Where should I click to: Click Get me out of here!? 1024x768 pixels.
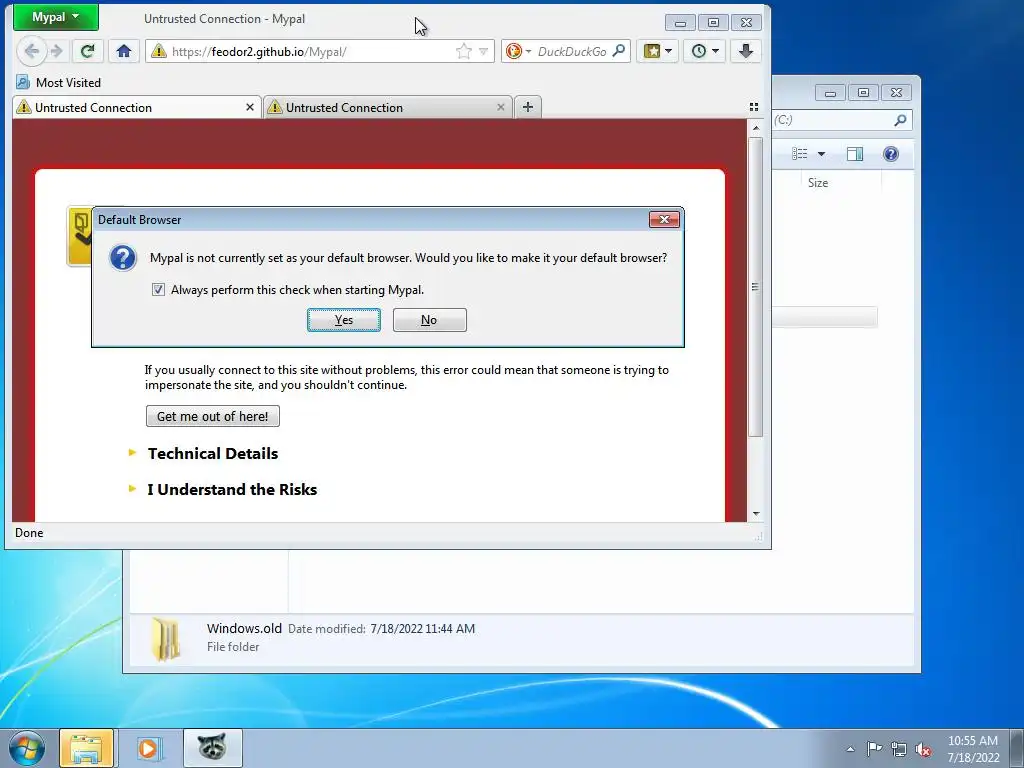[213, 416]
